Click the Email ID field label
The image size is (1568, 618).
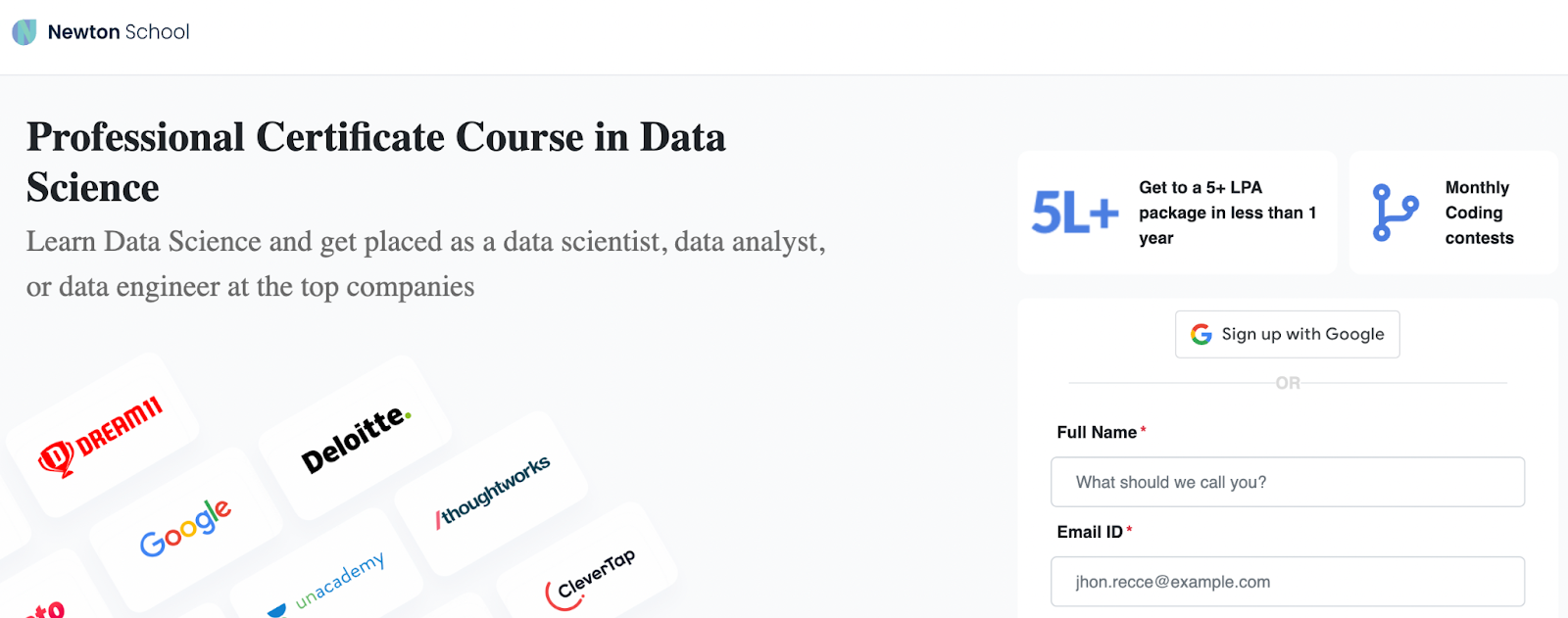1090,532
